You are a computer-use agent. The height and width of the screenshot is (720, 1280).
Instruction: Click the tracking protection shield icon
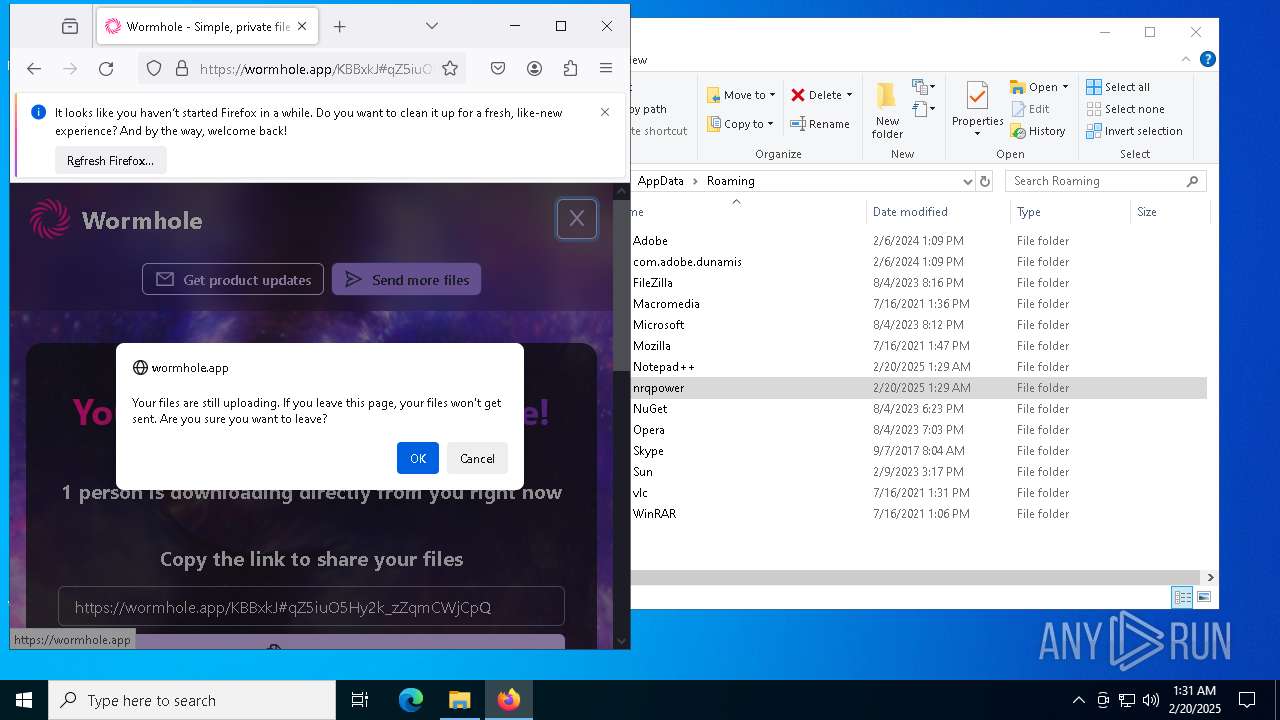click(x=154, y=68)
